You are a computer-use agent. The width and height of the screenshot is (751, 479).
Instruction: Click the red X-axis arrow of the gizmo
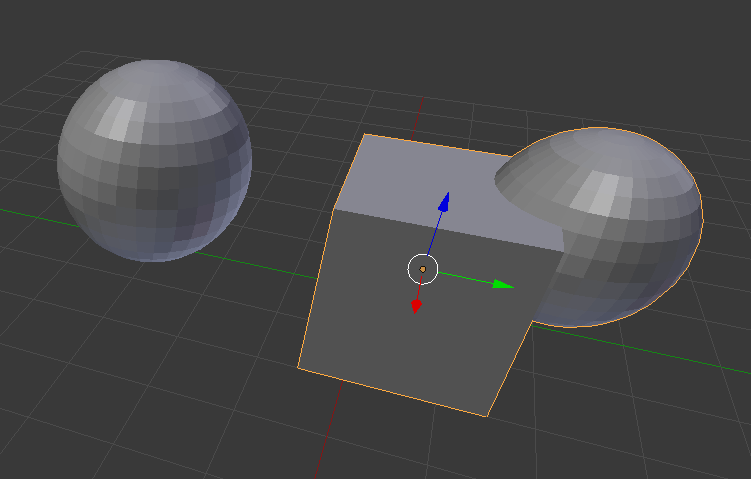[x=416, y=306]
